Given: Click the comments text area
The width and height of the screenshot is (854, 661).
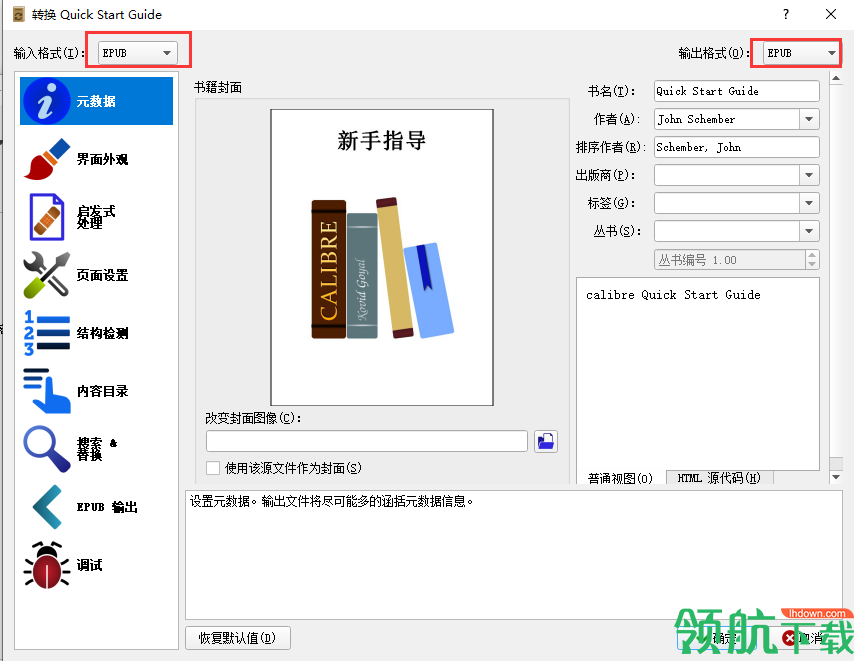Looking at the screenshot, I should [x=698, y=374].
